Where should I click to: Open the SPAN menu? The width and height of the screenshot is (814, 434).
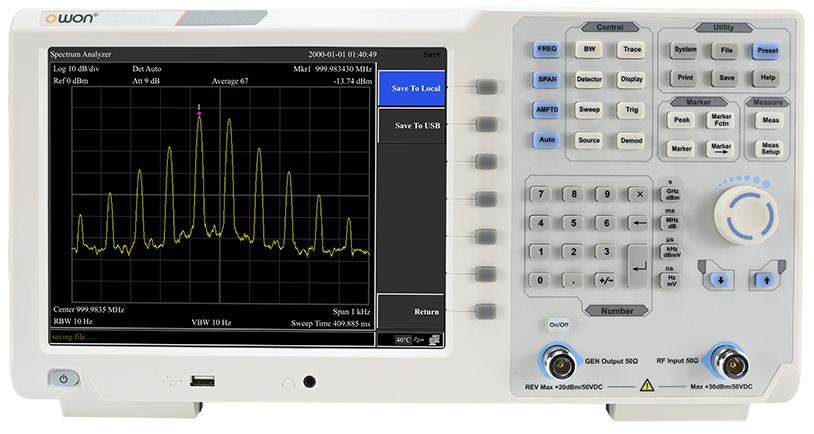(546, 79)
